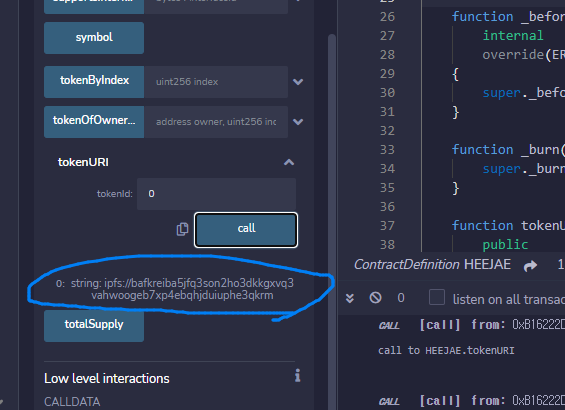
Task: Click the 'public' keyword on line 38
Action: 505,245
